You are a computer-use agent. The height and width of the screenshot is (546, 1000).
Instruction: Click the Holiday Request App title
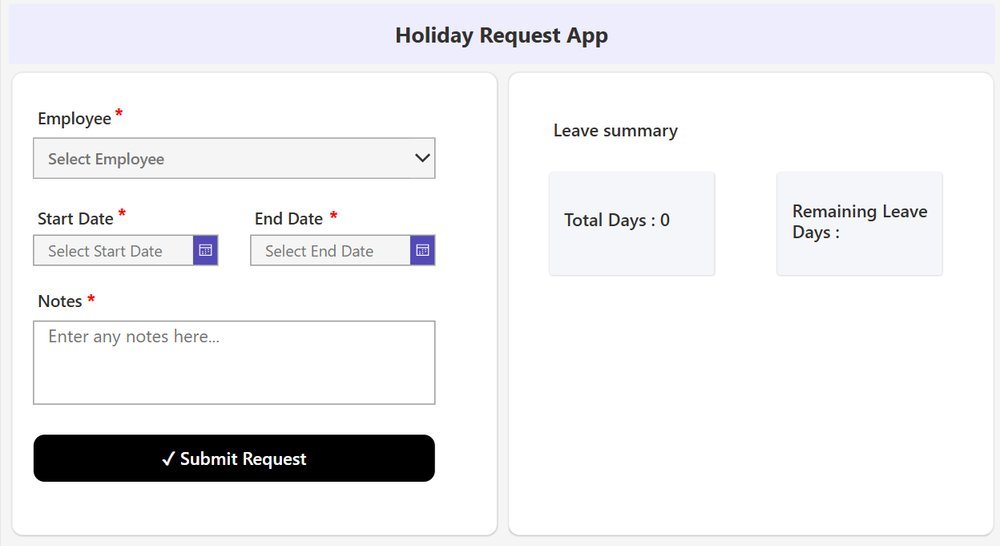click(x=501, y=35)
